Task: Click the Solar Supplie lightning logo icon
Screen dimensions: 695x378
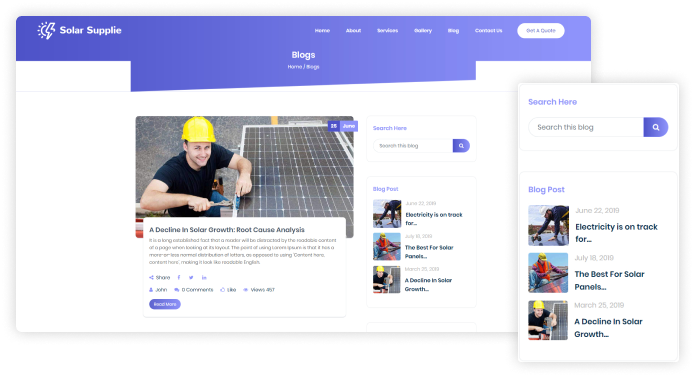Action: [x=46, y=31]
